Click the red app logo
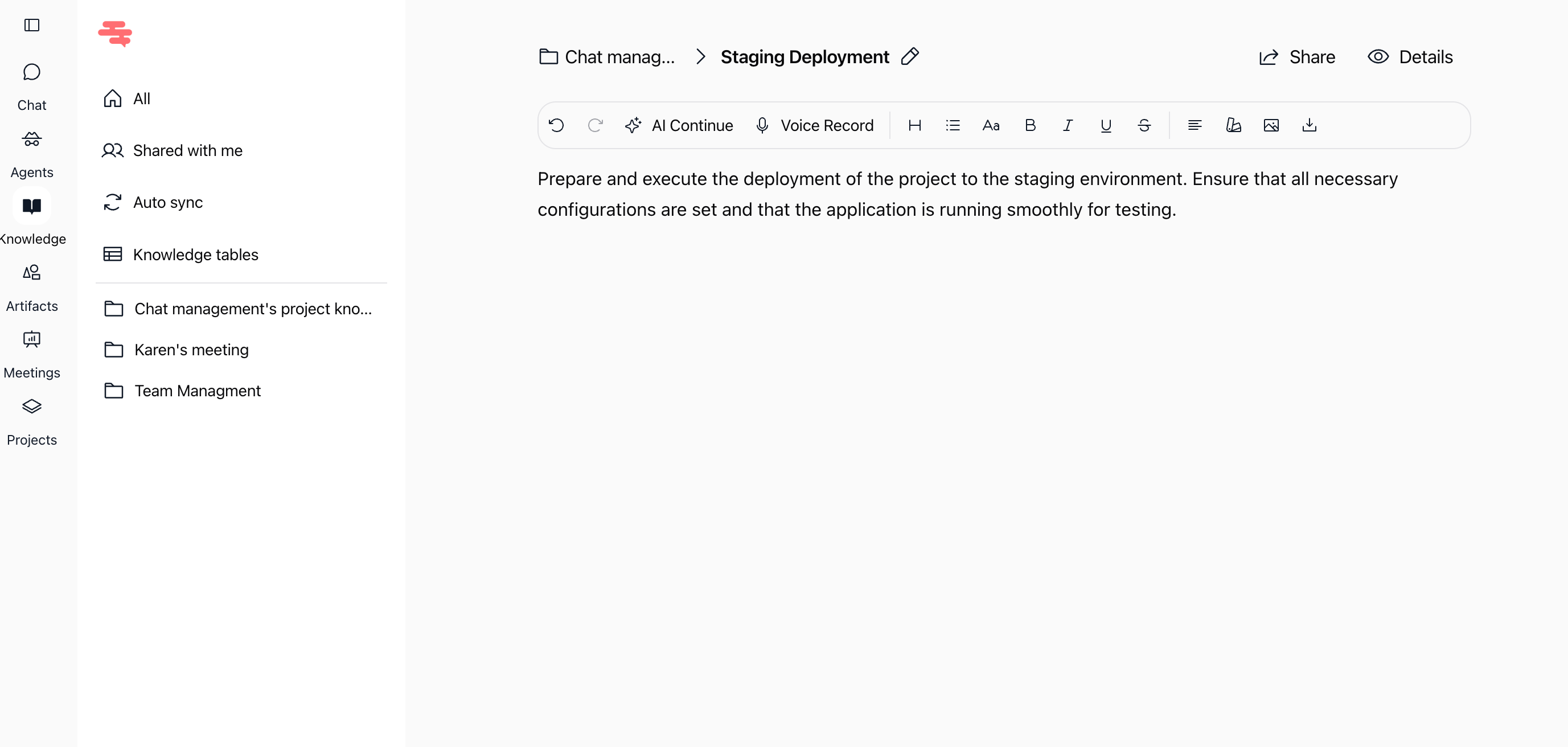Image resolution: width=1568 pixels, height=747 pixels. [x=115, y=34]
